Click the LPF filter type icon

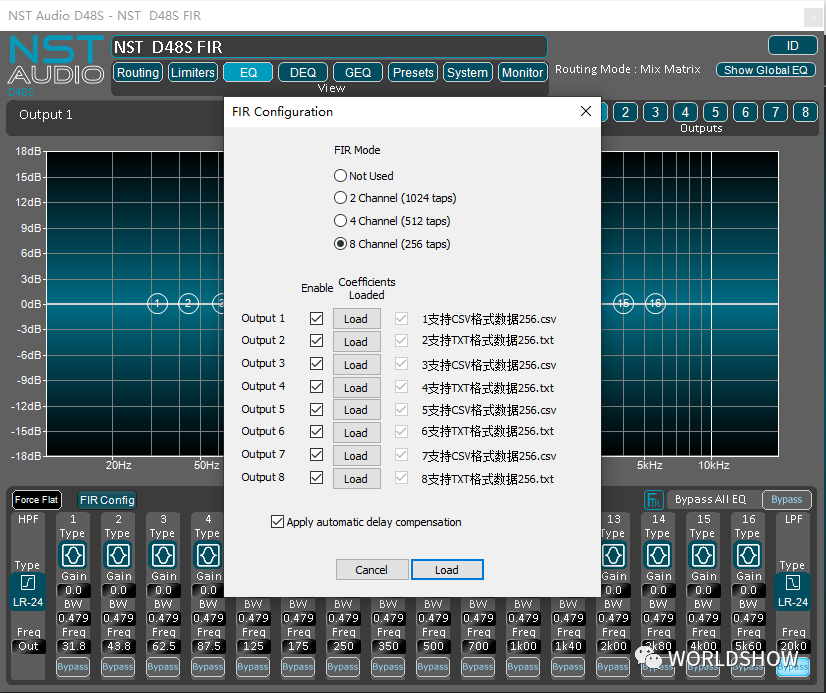pyautogui.click(x=792, y=582)
